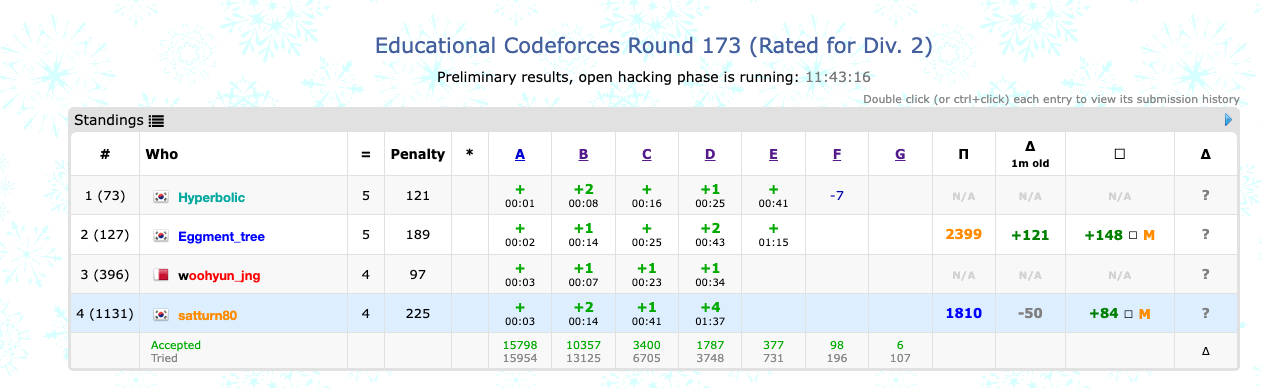Click Eggment_tree's flag icon
Screen dimensions: 1262x388
pos(161,237)
